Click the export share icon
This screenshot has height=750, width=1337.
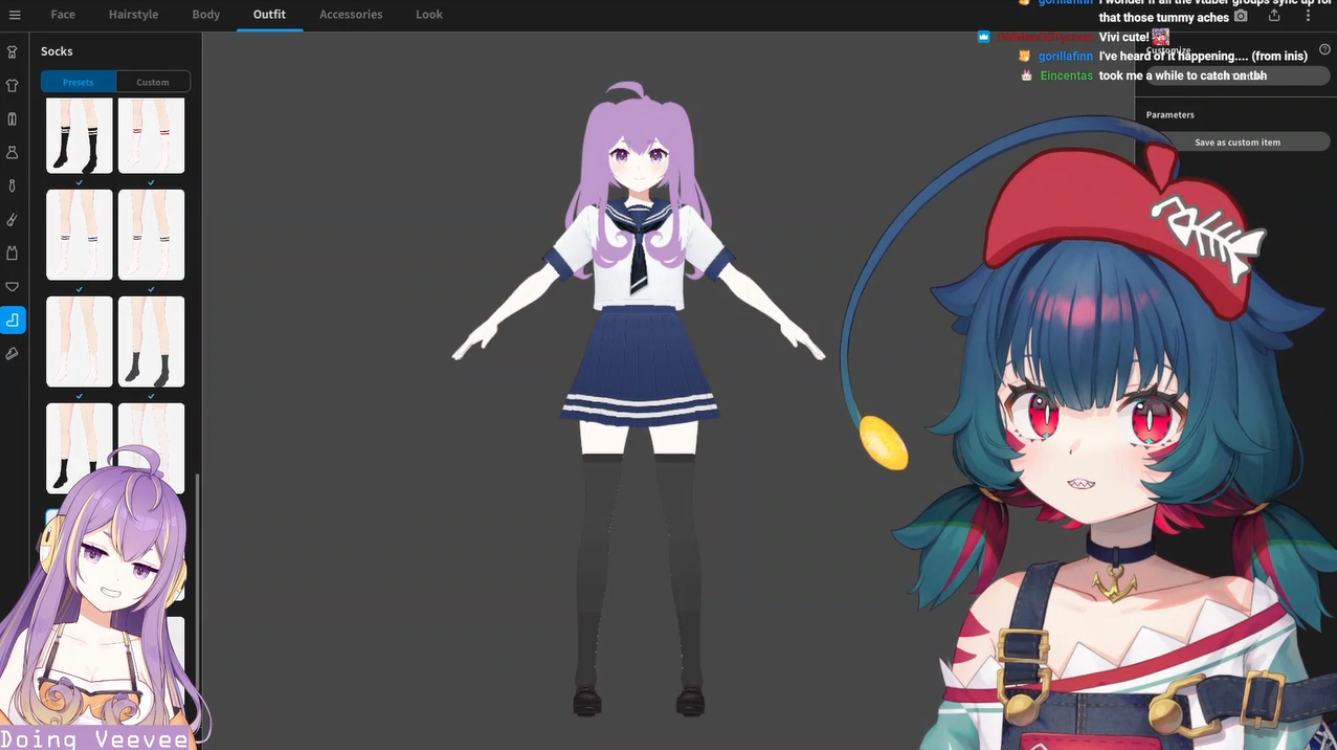1274,16
